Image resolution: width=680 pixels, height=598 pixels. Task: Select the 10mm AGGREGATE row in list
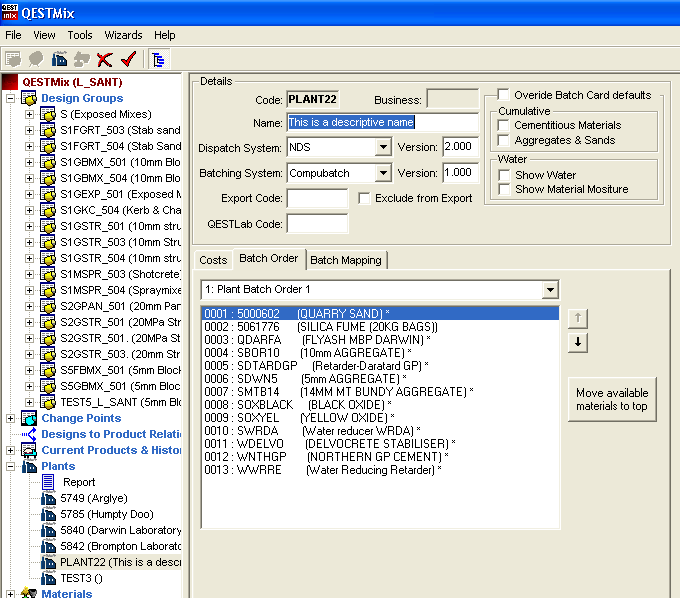click(x=330, y=353)
